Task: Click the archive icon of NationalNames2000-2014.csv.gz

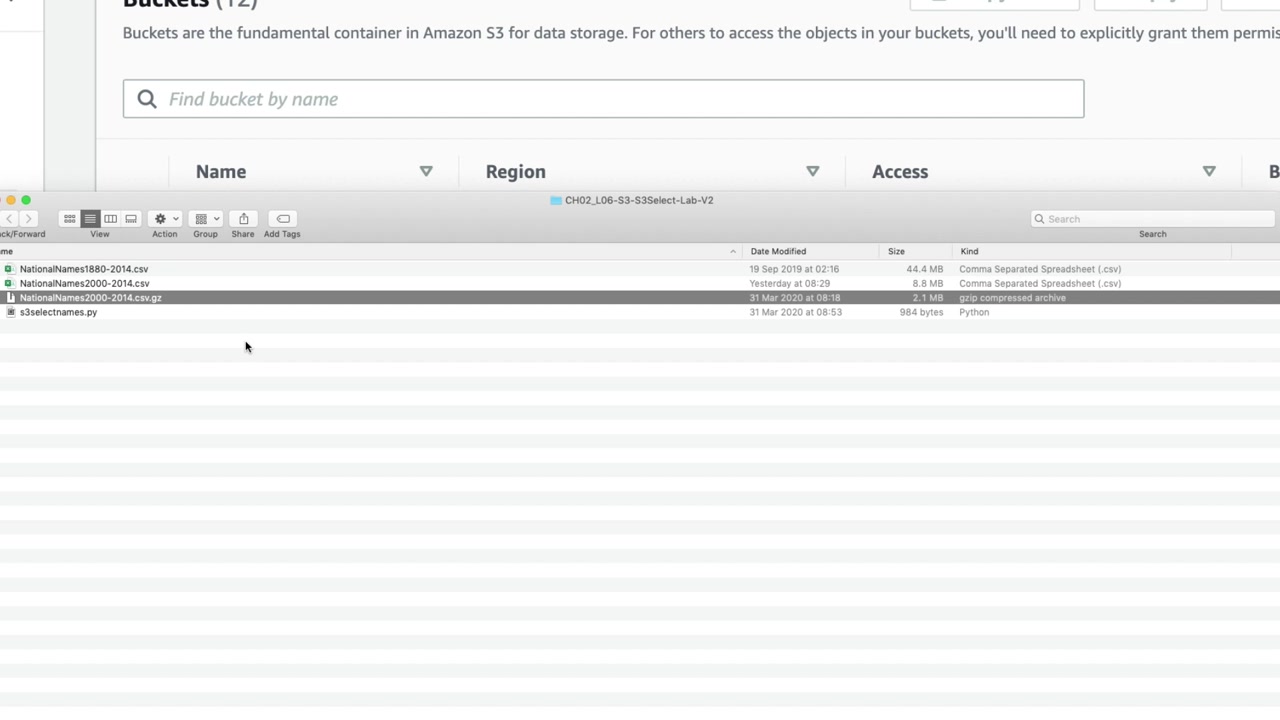Action: pos(11,298)
